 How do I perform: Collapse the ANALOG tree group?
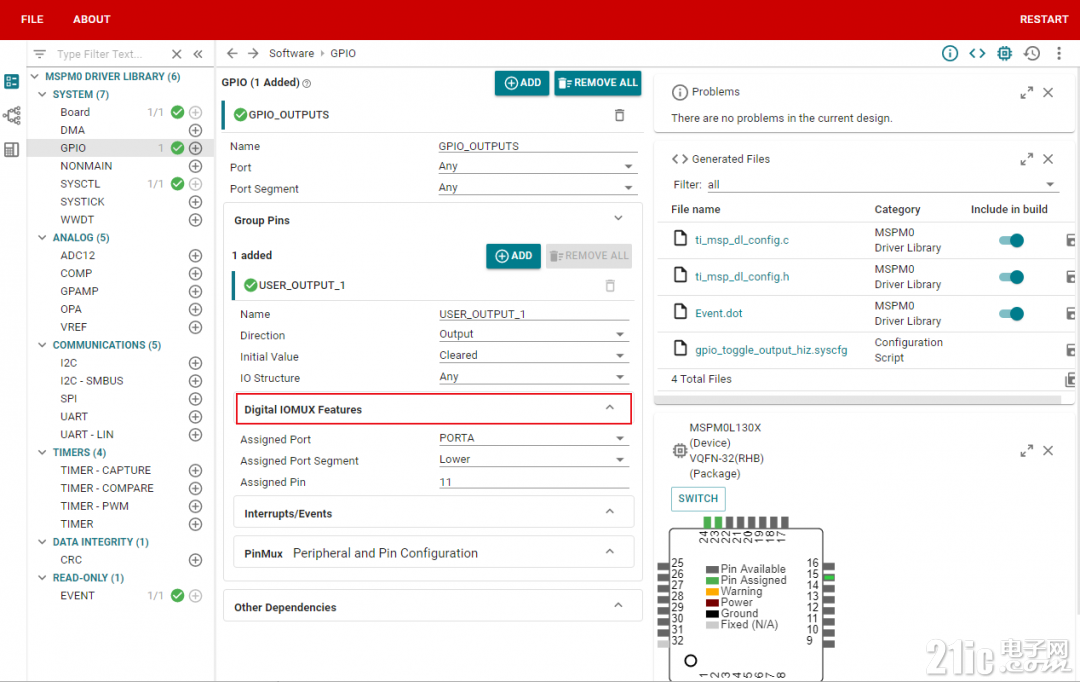[43, 238]
